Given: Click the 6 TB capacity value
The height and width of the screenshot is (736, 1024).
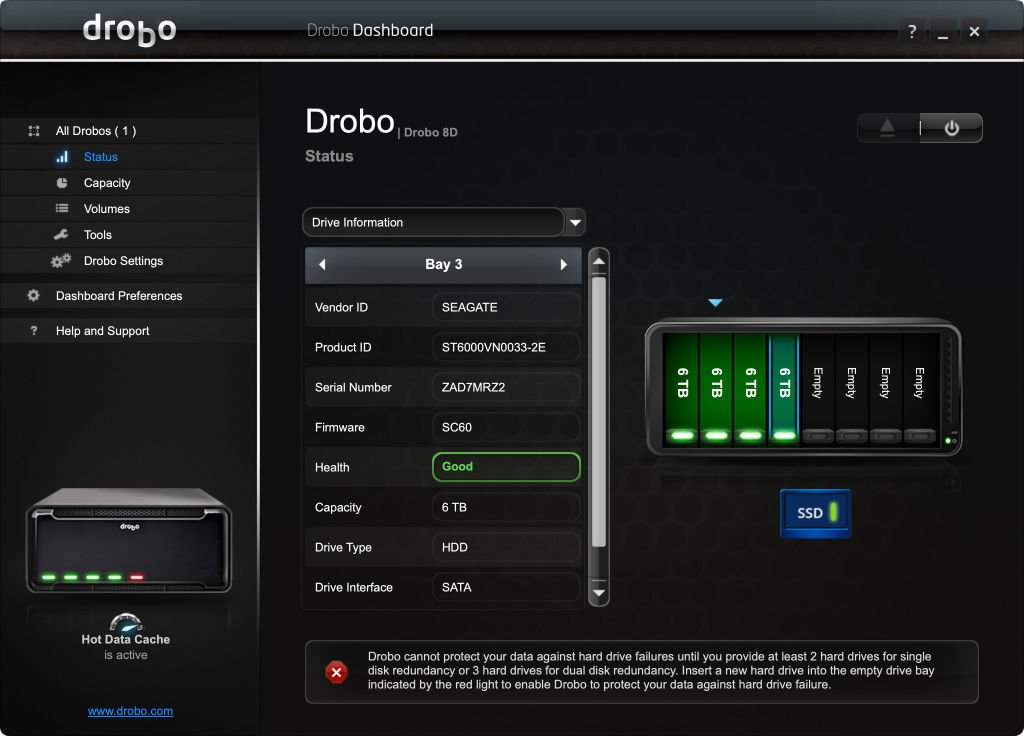Looking at the screenshot, I should 506,507.
